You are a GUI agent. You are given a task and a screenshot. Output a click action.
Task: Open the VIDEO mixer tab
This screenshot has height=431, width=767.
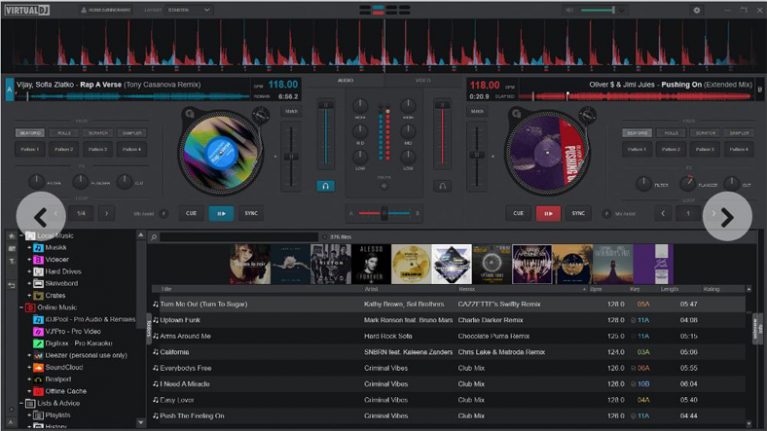423,80
